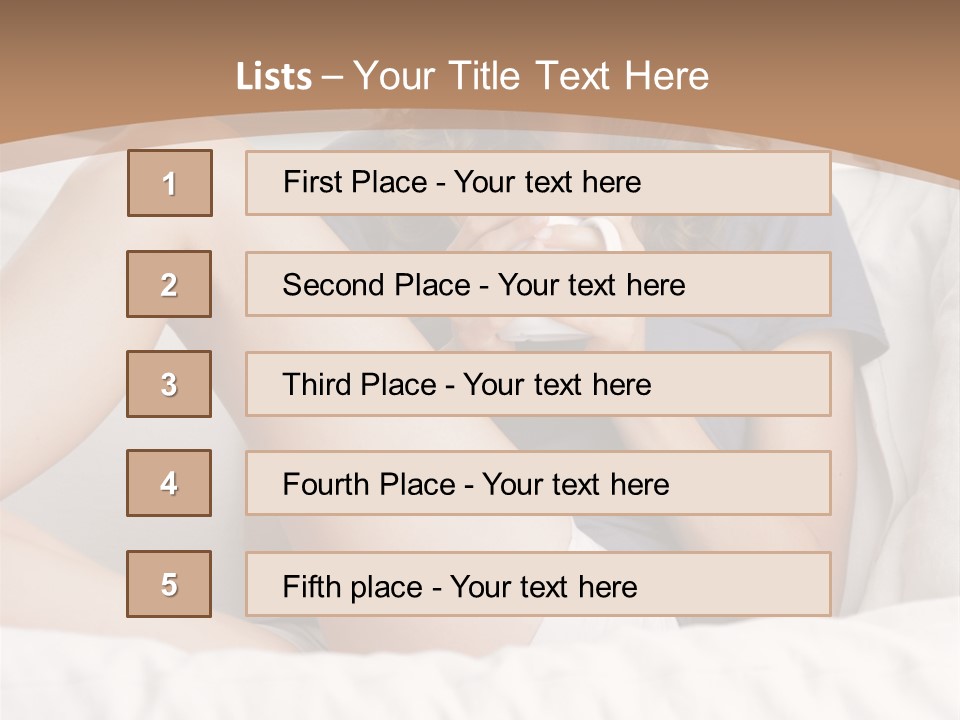The width and height of the screenshot is (960, 720).
Task: Click the number 1 box
Action: pos(170,183)
